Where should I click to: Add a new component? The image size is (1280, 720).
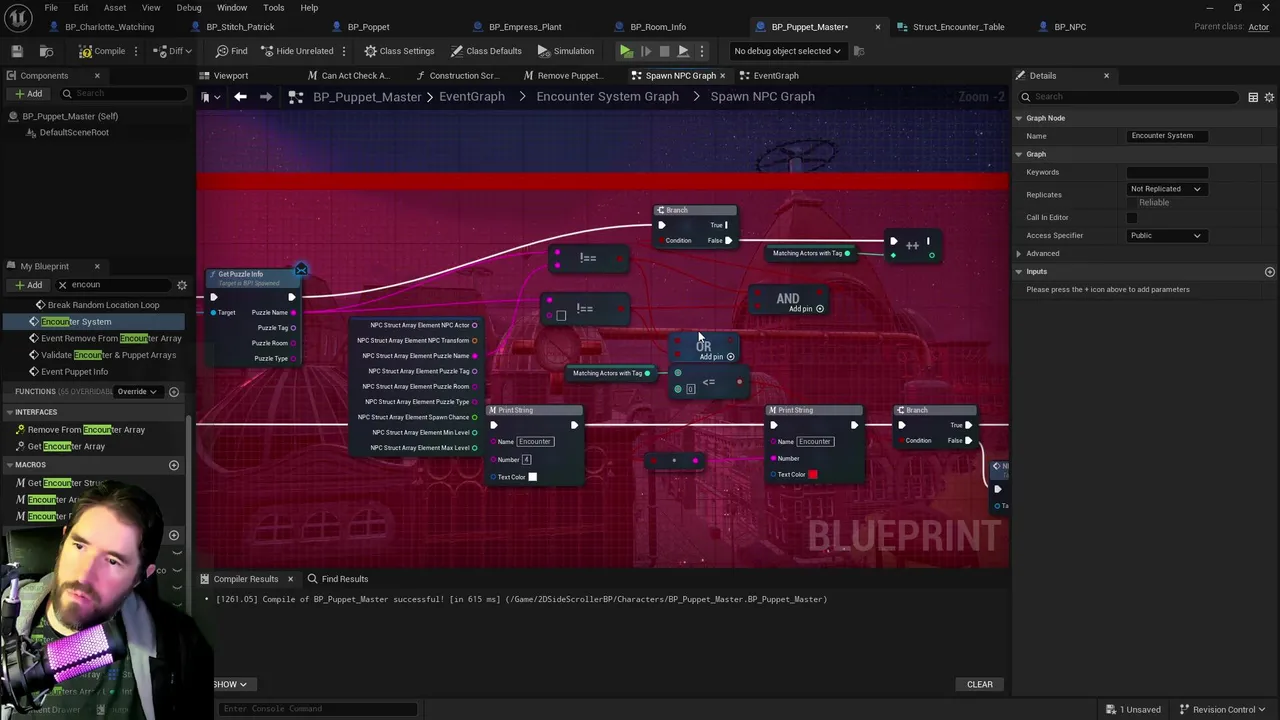[x=28, y=94]
